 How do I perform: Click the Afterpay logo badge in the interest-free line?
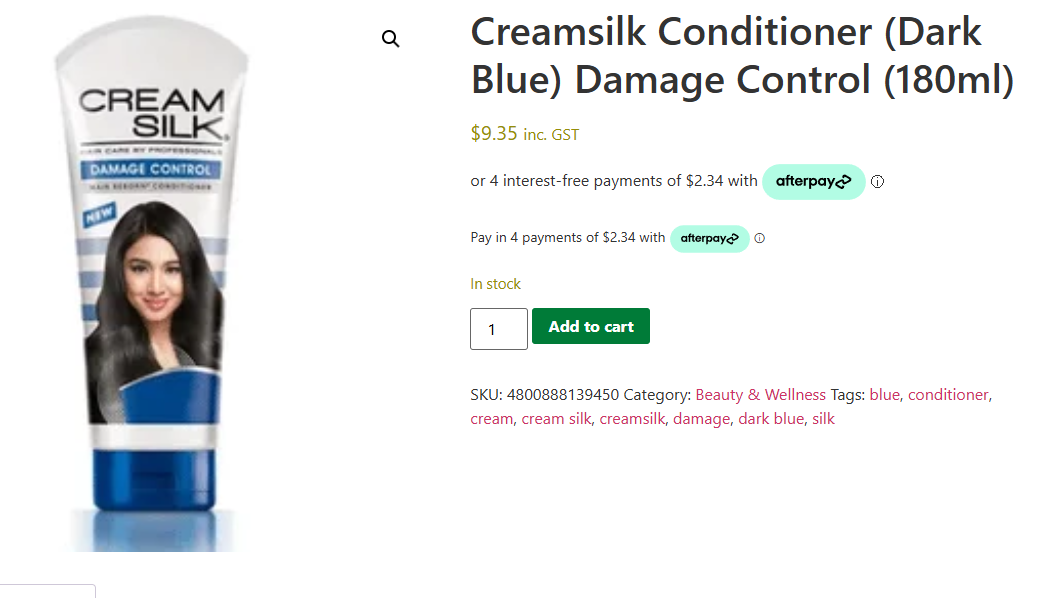(813, 181)
